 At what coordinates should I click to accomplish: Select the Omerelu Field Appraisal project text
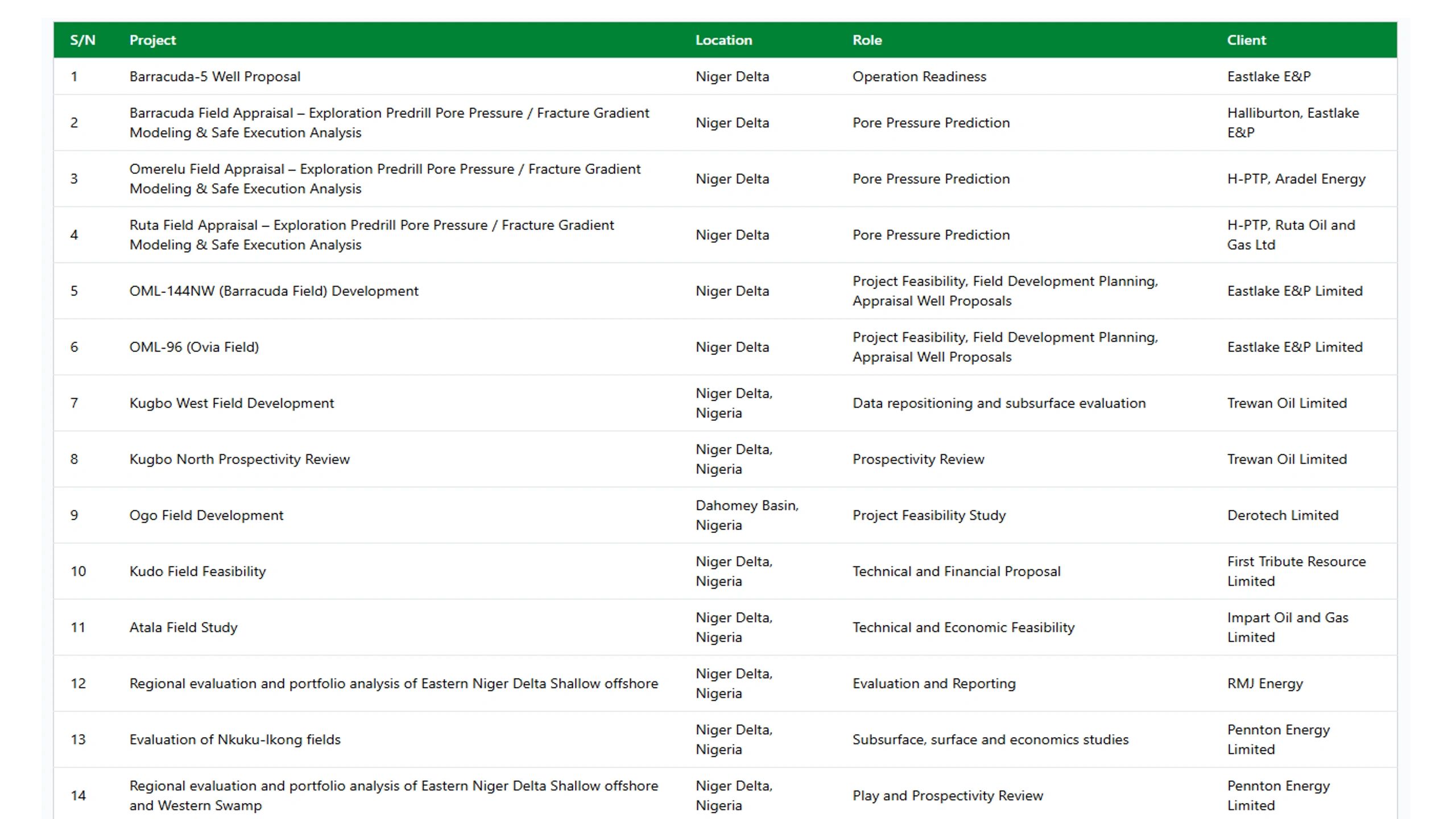pyautogui.click(x=385, y=179)
